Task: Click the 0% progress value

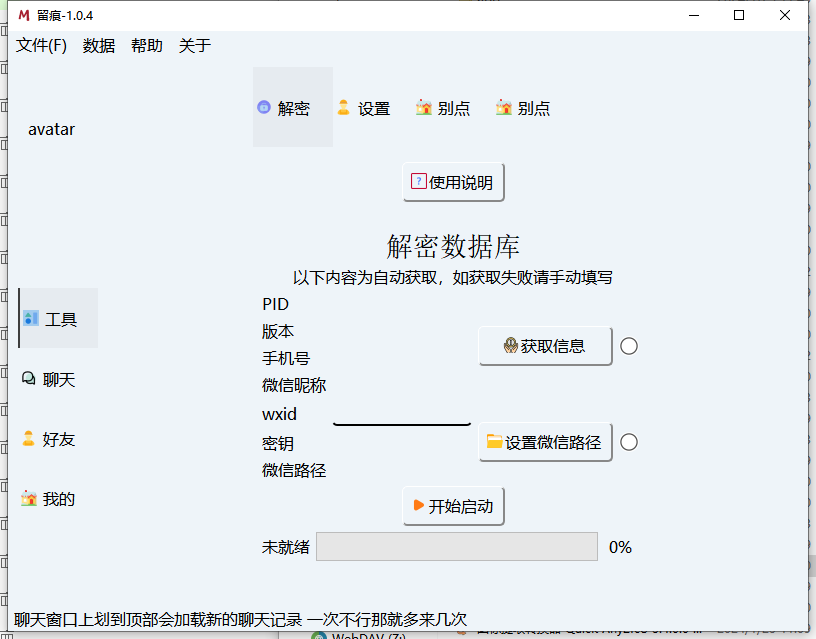Action: (620, 547)
